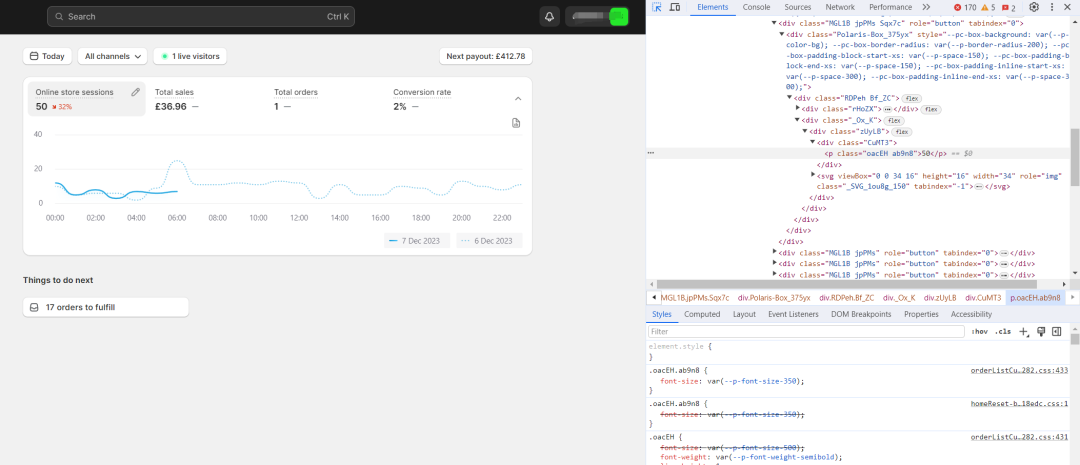The width and height of the screenshot is (1080, 465).
Task: Click the inspect element picker icon
Action: [656, 7]
